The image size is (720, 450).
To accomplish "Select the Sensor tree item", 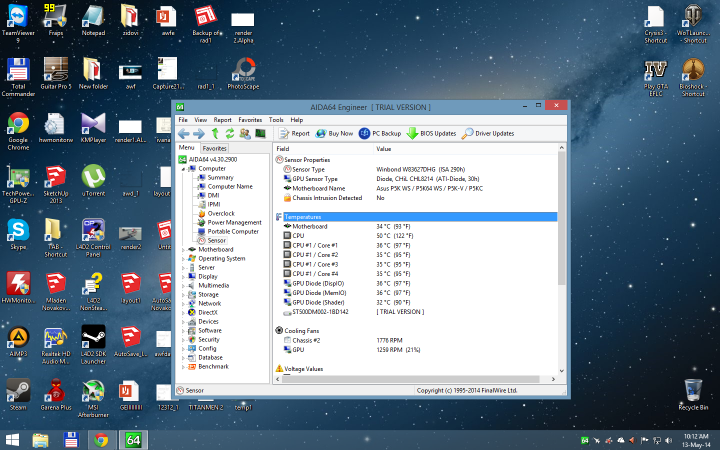I will (216, 241).
